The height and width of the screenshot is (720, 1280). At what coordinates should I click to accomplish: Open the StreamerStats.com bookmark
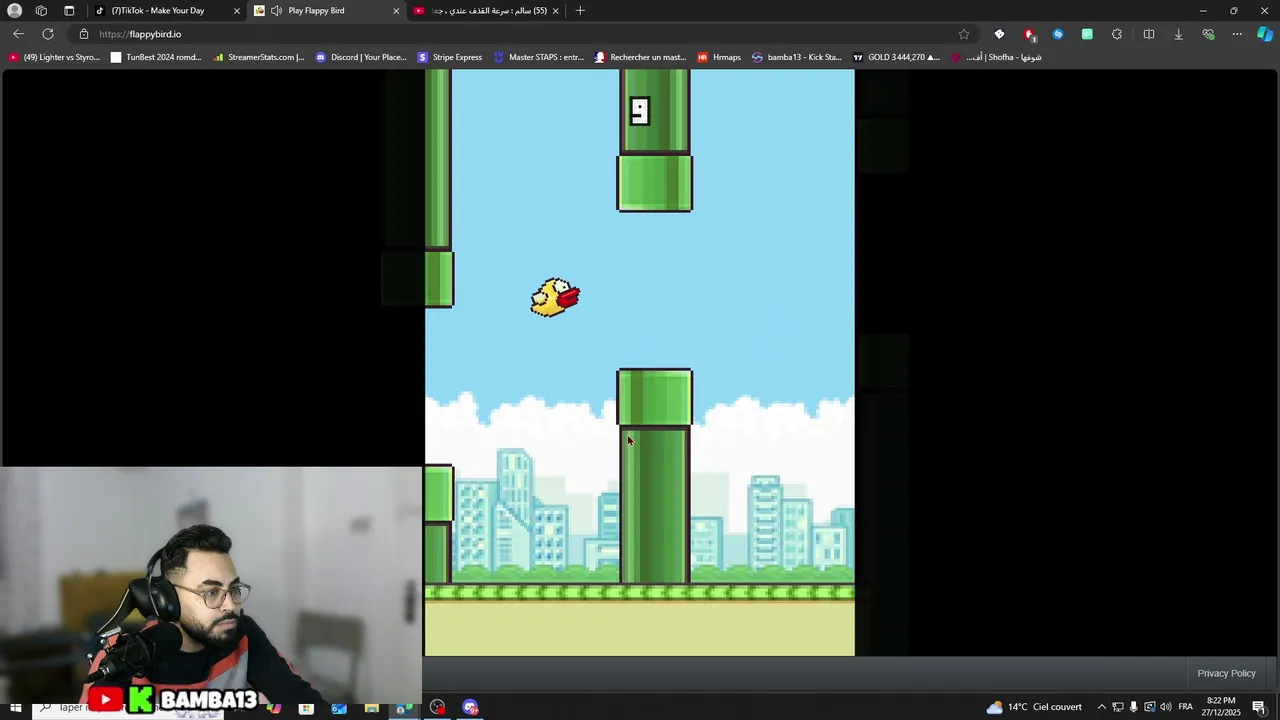click(x=259, y=57)
